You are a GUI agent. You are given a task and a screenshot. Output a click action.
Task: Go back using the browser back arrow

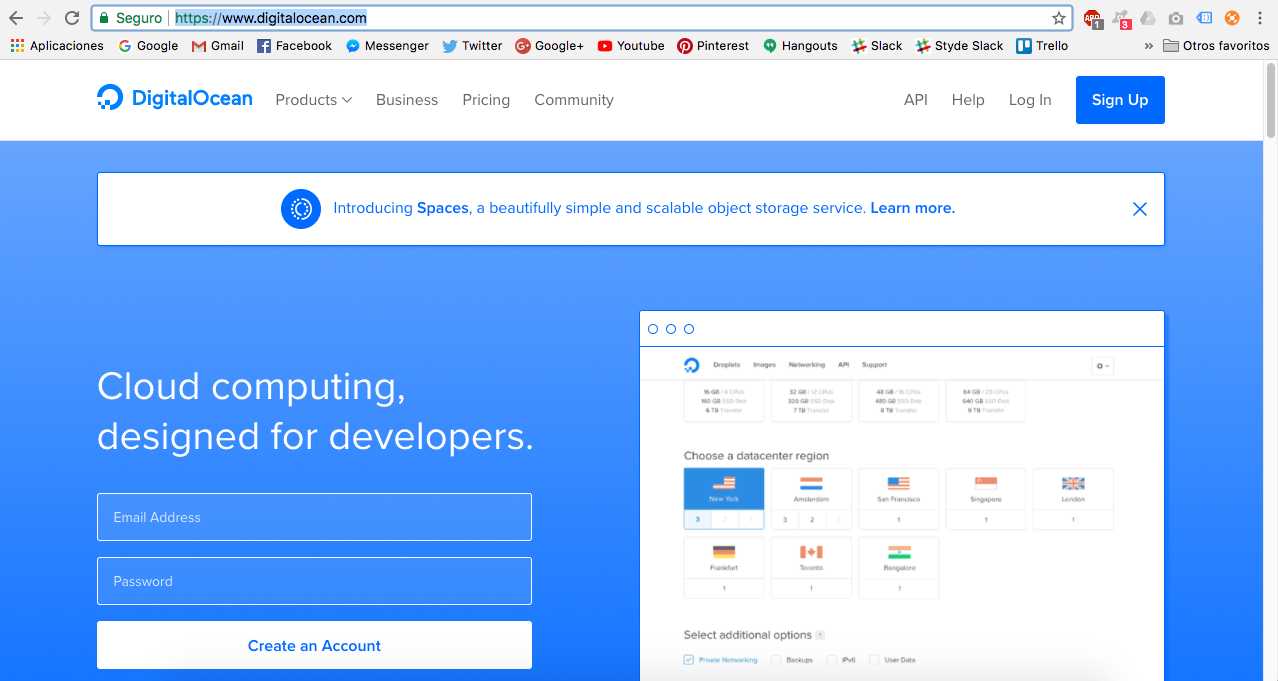point(16,18)
